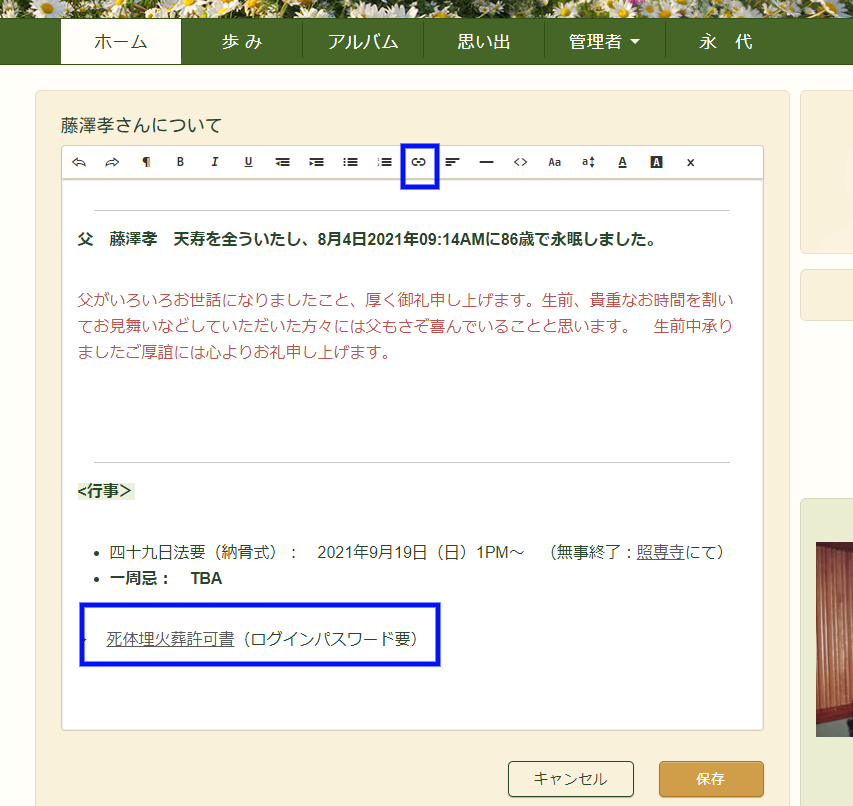Screen dimensions: 853x806
Task: Switch to the アルバム tab
Action: pyautogui.click(x=363, y=43)
